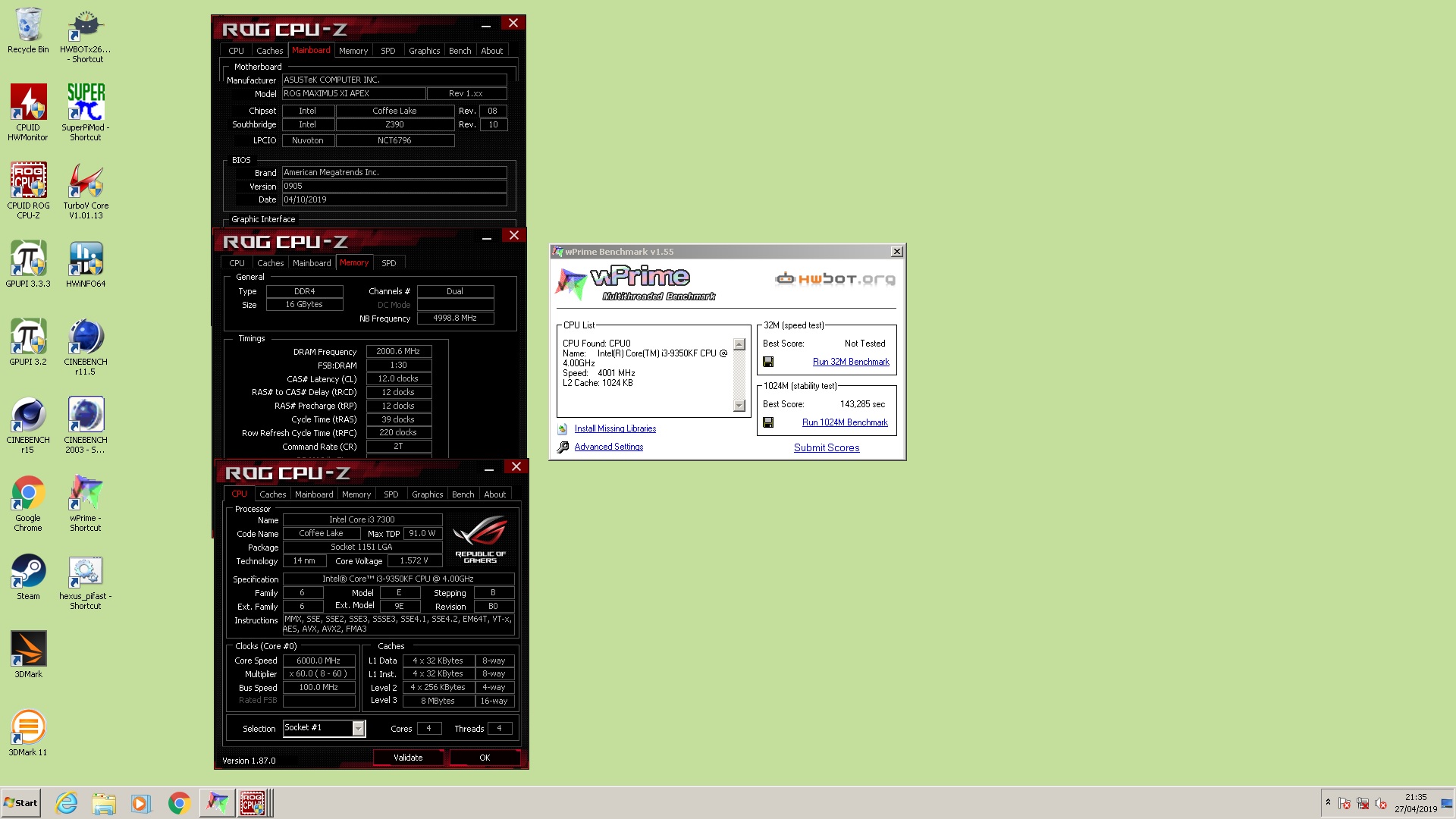Switch to Caches tab in bottom CPU-Z window
The image size is (1456, 819).
pos(273,494)
